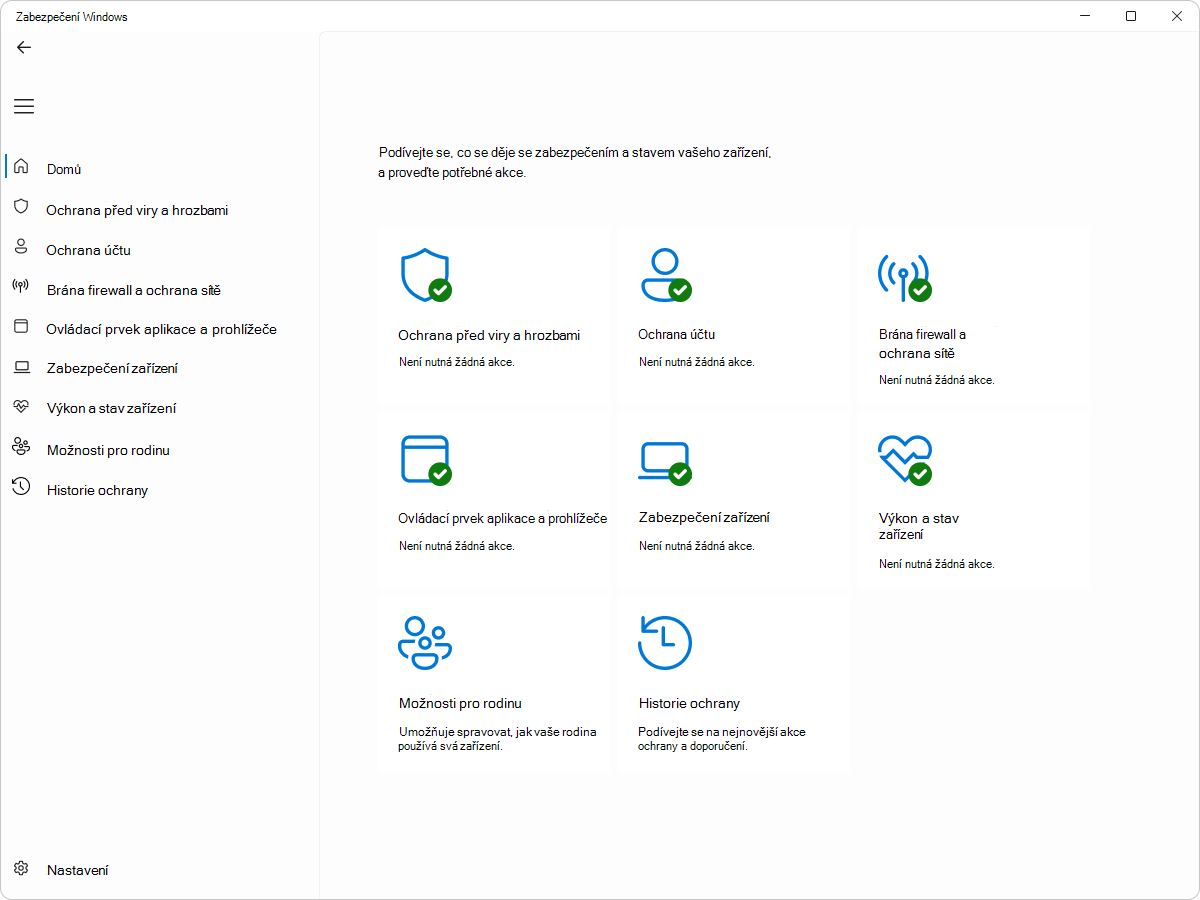
Task: Click the laptop icon in the sidebar
Action: pos(21,367)
